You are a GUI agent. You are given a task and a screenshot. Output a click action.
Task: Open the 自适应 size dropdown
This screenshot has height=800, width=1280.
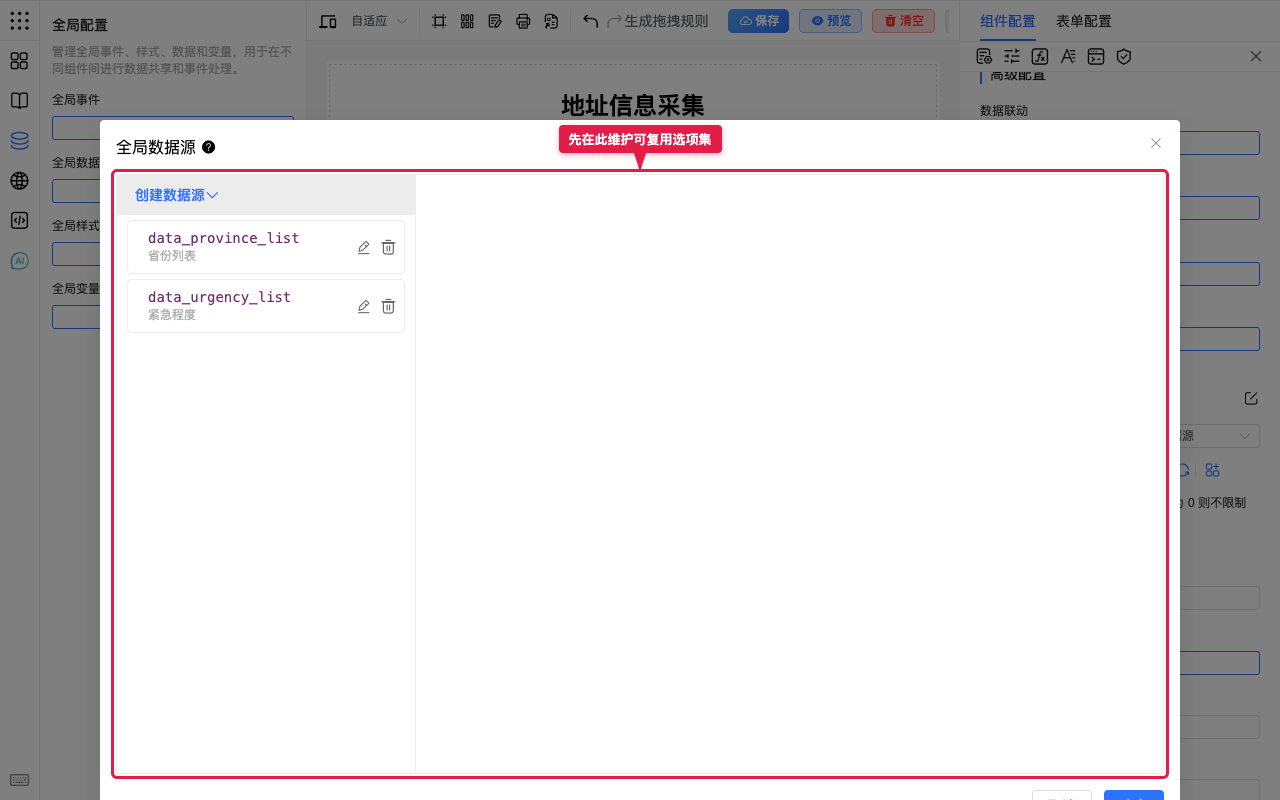tap(379, 21)
